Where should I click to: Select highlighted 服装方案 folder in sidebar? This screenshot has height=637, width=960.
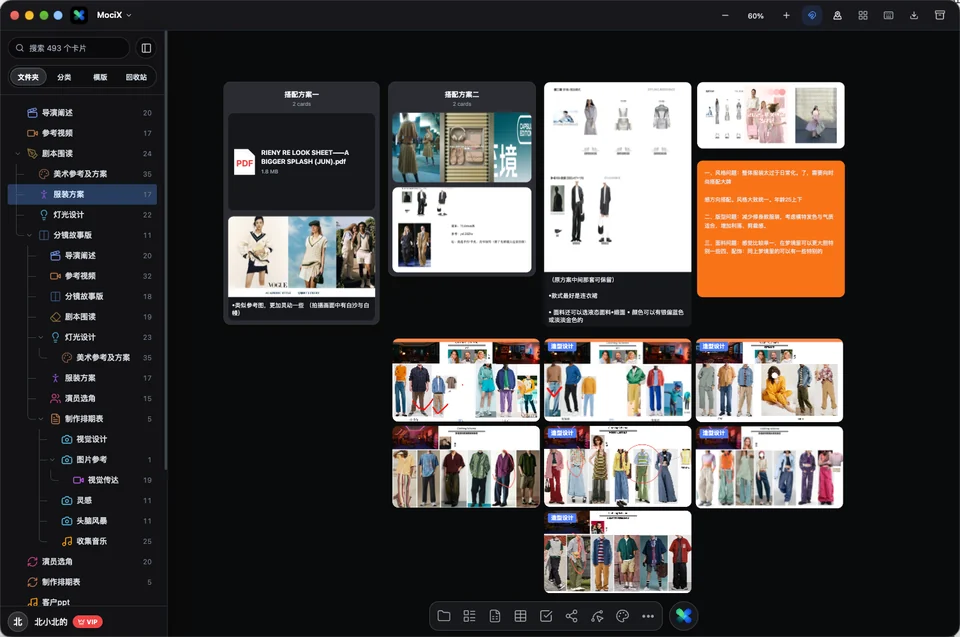[x=82, y=194]
